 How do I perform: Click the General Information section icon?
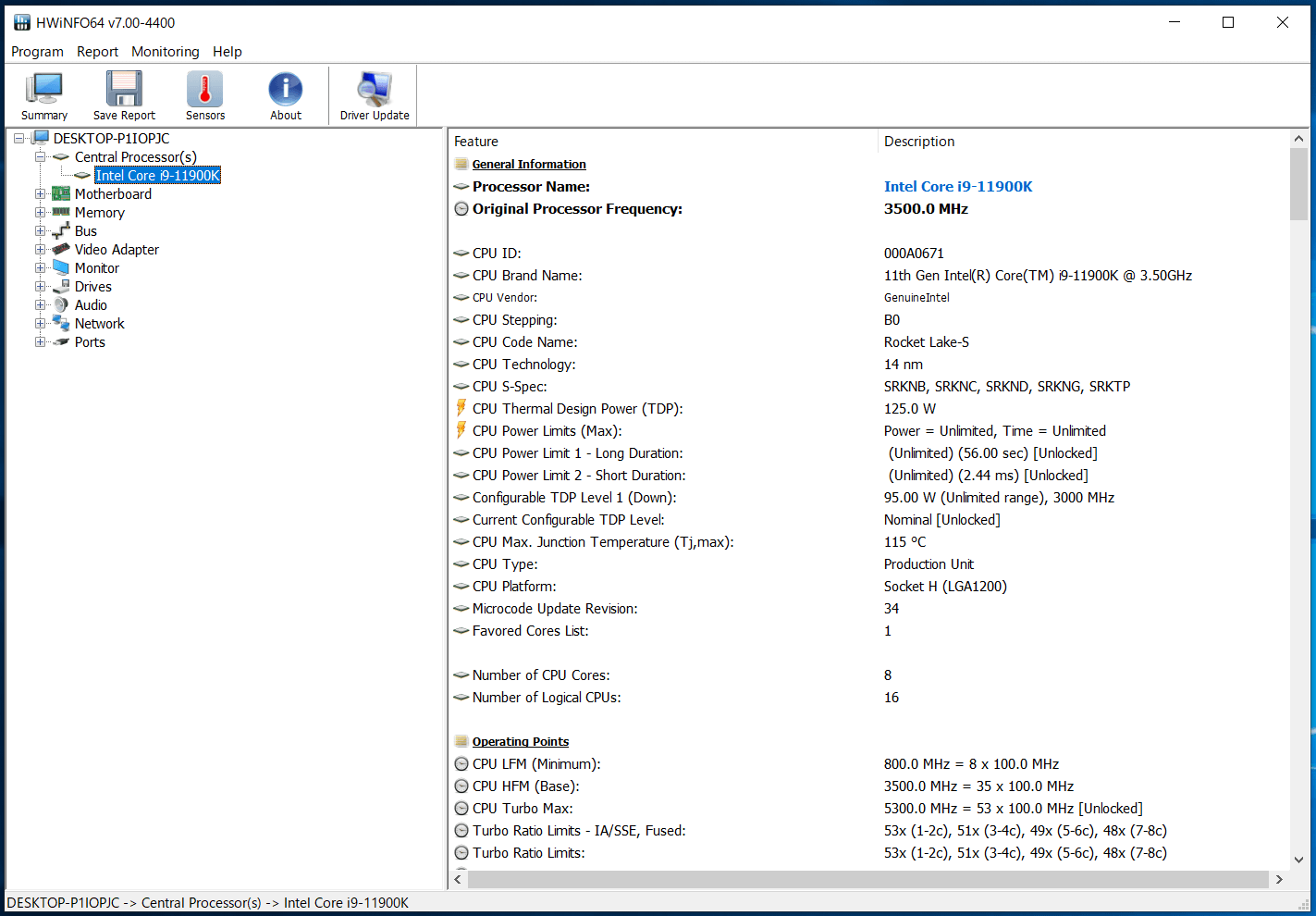tap(461, 164)
